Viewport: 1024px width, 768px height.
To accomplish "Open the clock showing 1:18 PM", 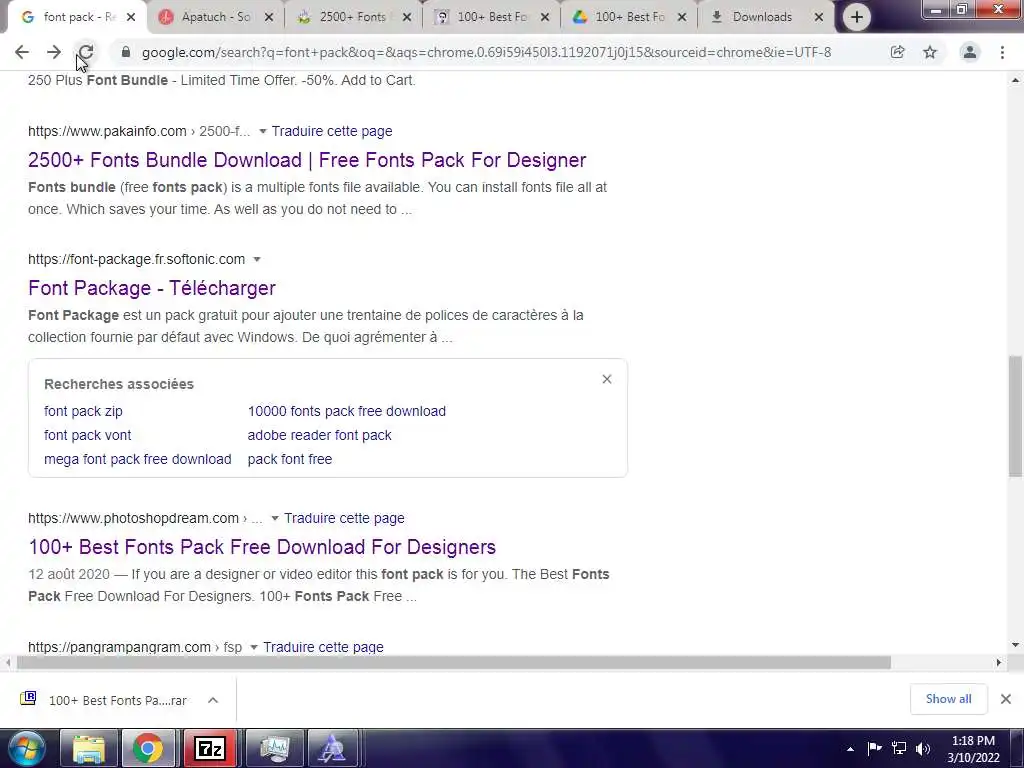I will (x=973, y=749).
